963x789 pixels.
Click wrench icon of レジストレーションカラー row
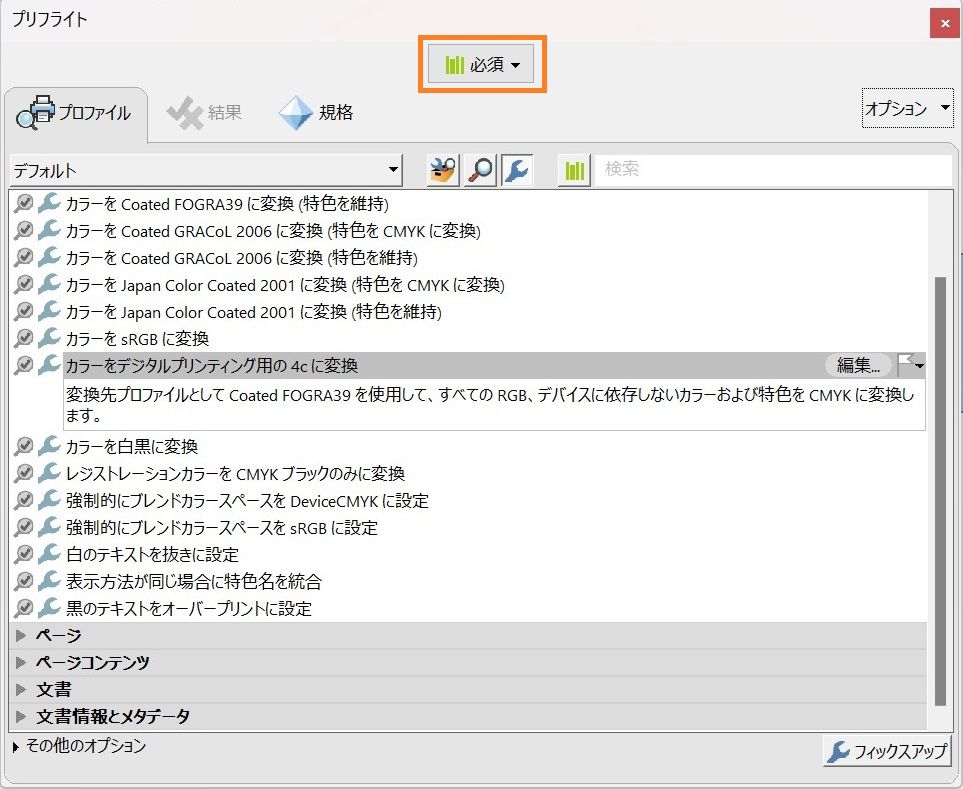(x=49, y=472)
